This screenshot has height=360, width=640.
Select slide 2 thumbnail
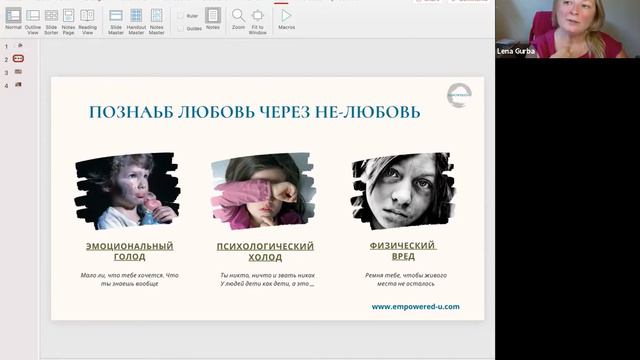(x=18, y=59)
